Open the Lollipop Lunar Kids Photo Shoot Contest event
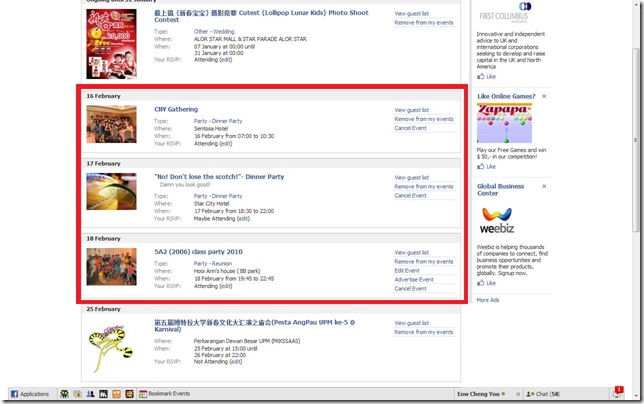Image resolution: width=644 pixels, height=404 pixels. pos(261,16)
